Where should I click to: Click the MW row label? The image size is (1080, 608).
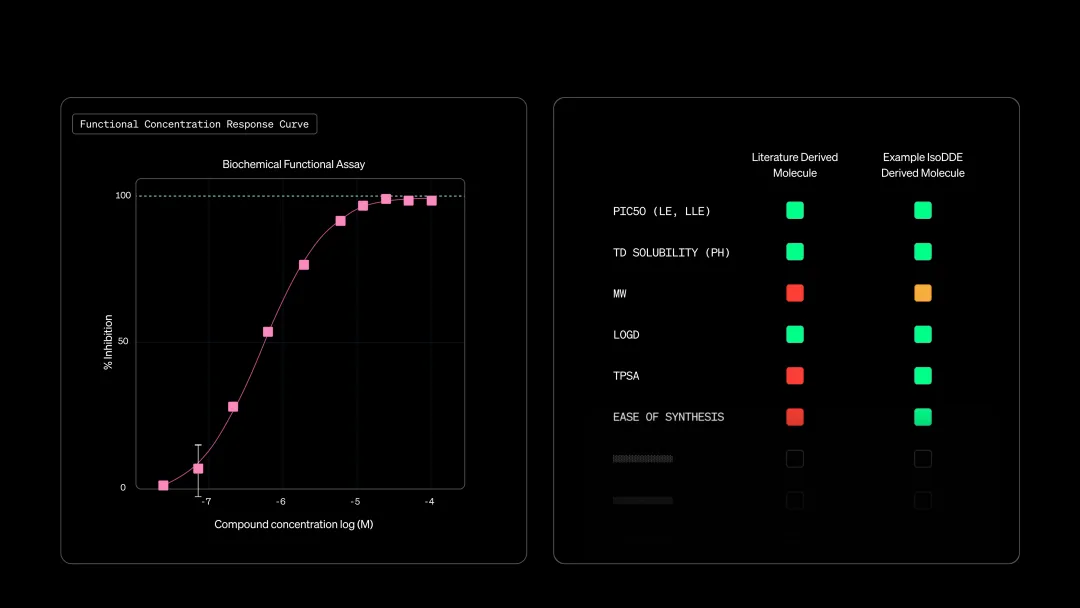pos(620,293)
